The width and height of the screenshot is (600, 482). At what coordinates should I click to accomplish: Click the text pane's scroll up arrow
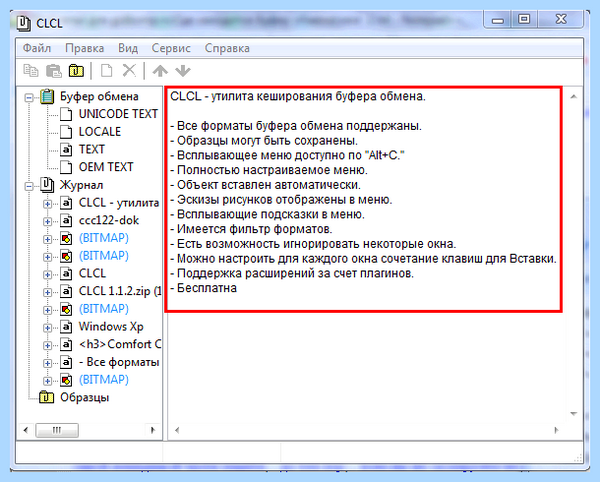point(574,97)
